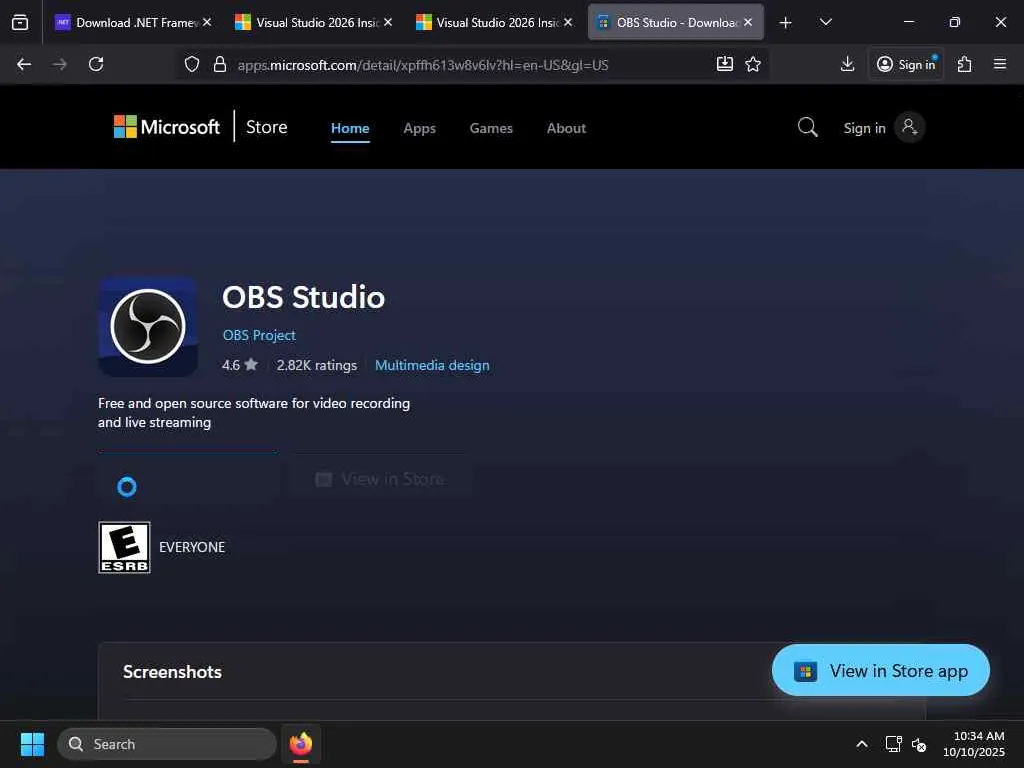Open Firefox application hamburger menu
Screen dimensions: 1024x768
(999, 64)
